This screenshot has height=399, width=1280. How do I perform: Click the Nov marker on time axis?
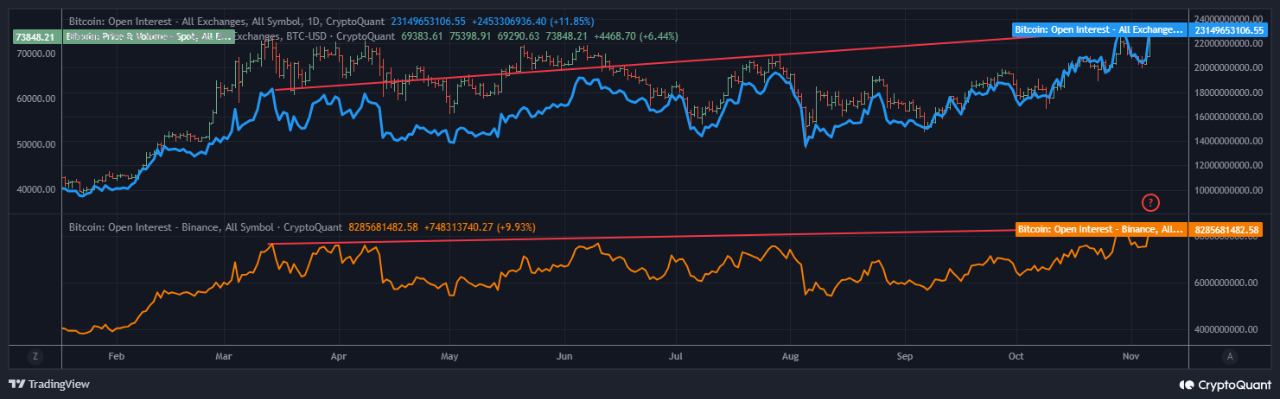coord(1131,355)
